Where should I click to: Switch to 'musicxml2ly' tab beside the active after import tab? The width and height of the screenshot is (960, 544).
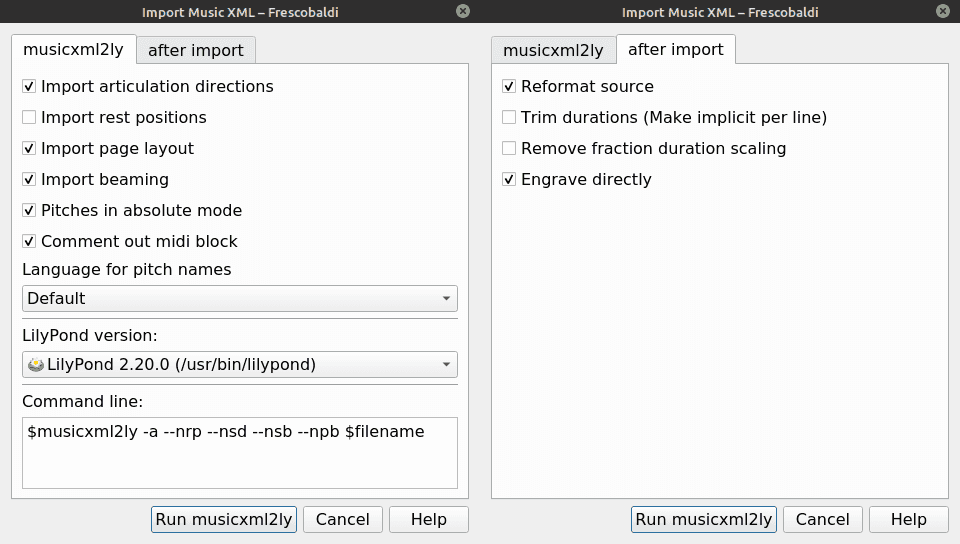(553, 50)
